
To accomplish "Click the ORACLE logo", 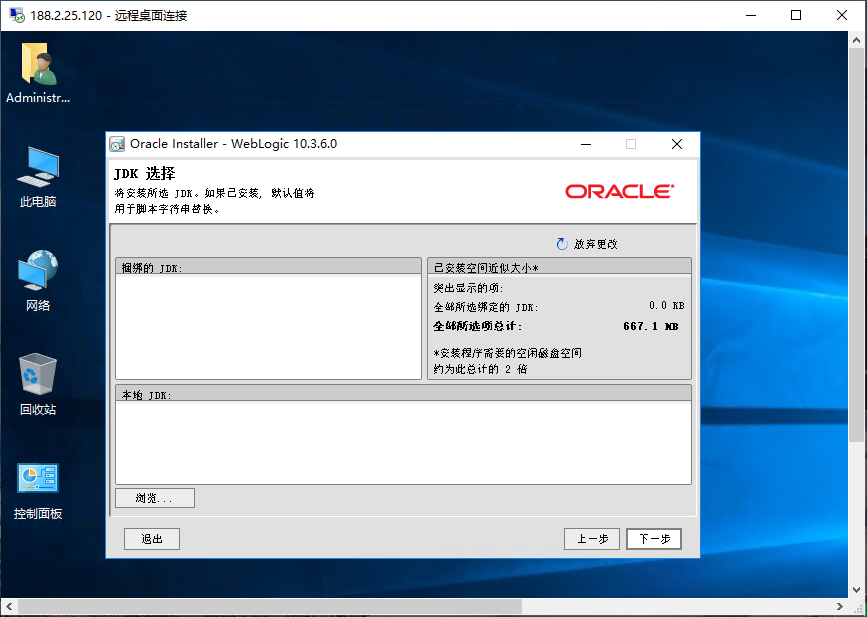I will click(x=619, y=191).
